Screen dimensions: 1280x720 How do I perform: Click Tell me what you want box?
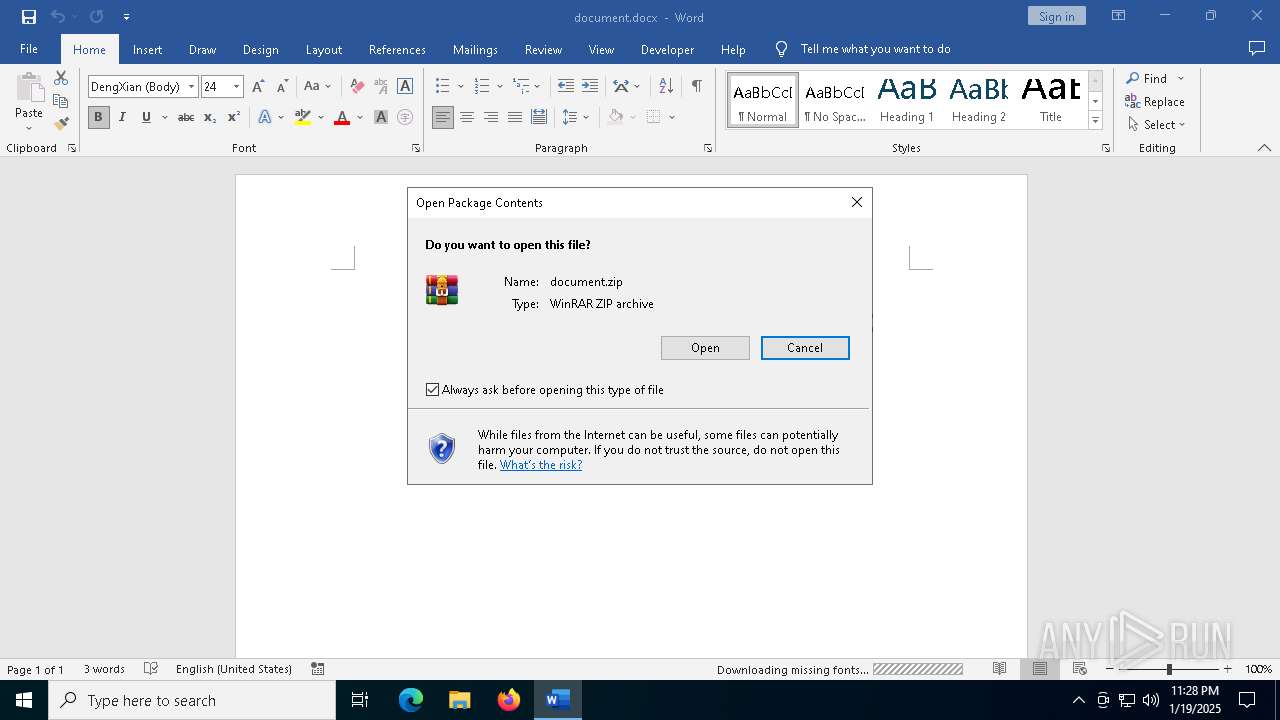pos(876,49)
